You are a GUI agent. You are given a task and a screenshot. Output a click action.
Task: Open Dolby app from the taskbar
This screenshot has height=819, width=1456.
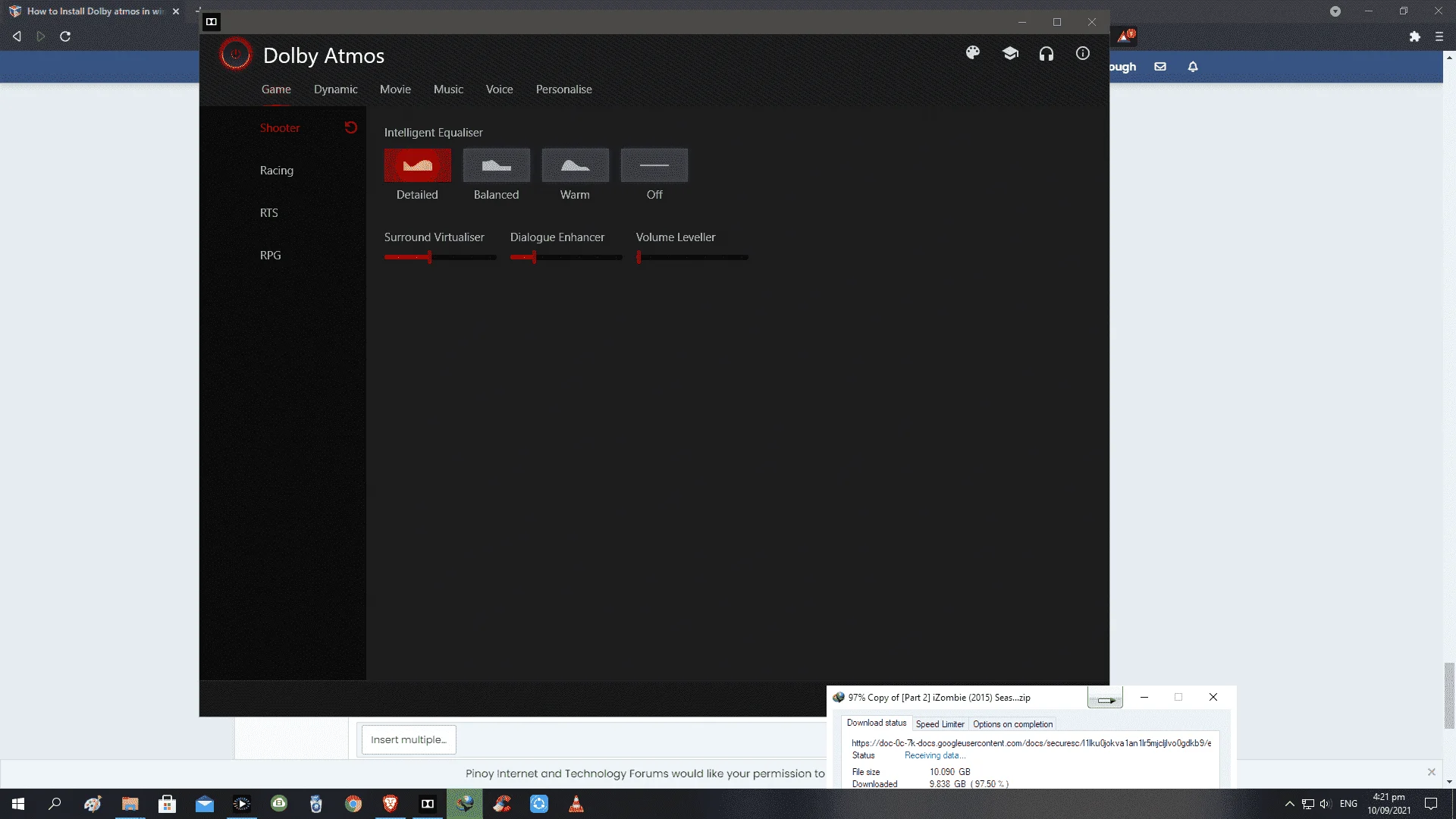coord(428,804)
